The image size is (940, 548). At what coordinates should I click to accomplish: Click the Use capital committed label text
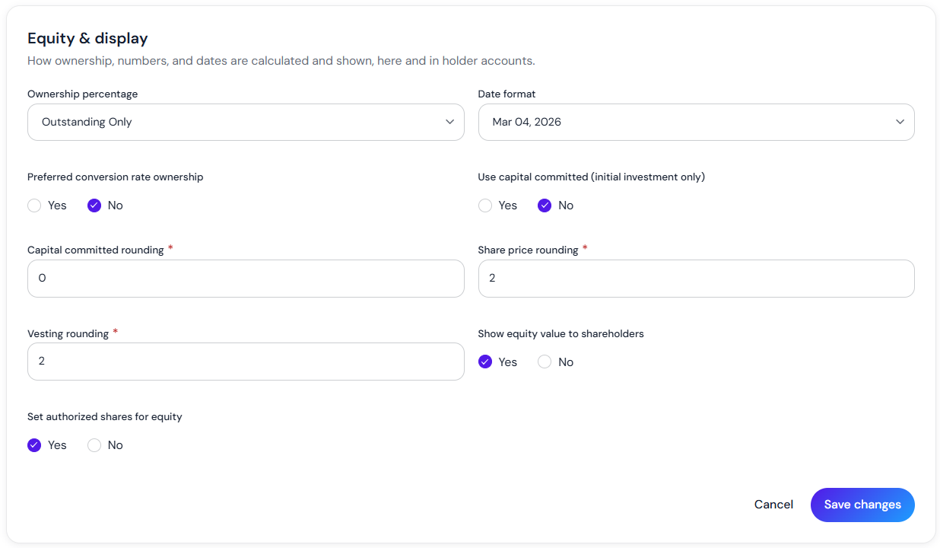[591, 177]
